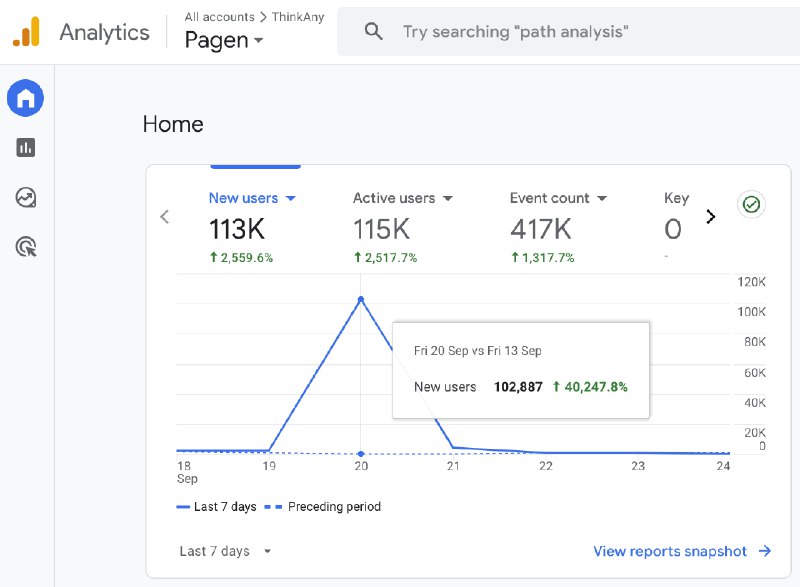This screenshot has height=587, width=800.
Task: Go to All accounts breadcrumb
Action: click(x=219, y=17)
